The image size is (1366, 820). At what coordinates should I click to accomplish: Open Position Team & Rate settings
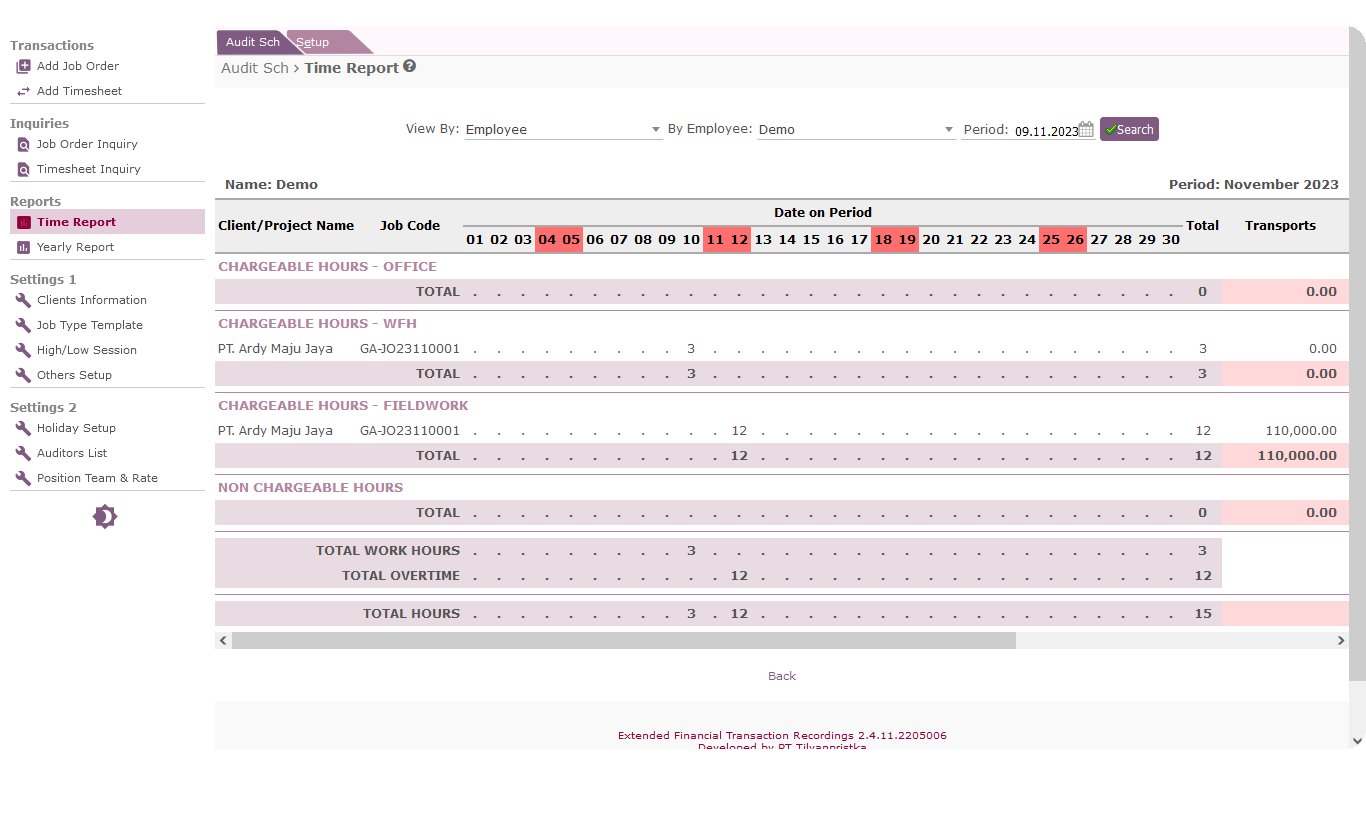[x=97, y=478]
